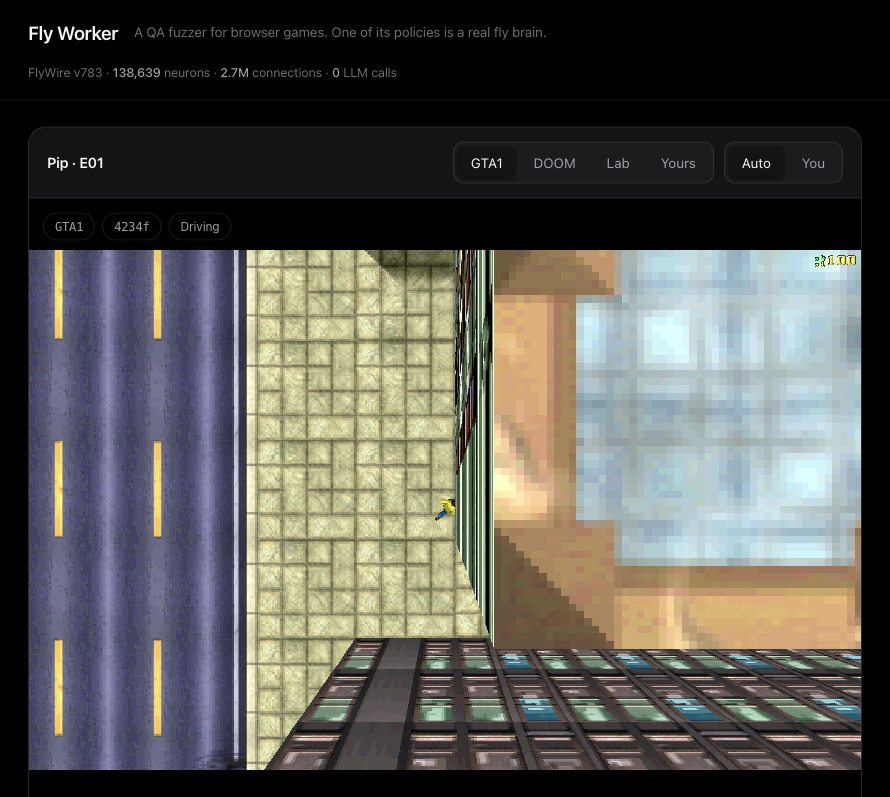Viewport: 890px width, 797px height.
Task: Select the DOOM game tab
Action: [554, 163]
